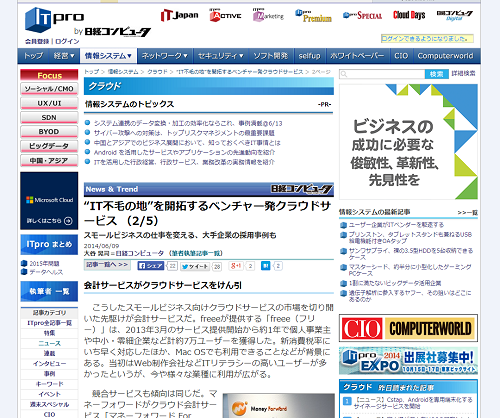Open the ITpro Premium logo link
This screenshot has width=500, height=418.
click(313, 16)
